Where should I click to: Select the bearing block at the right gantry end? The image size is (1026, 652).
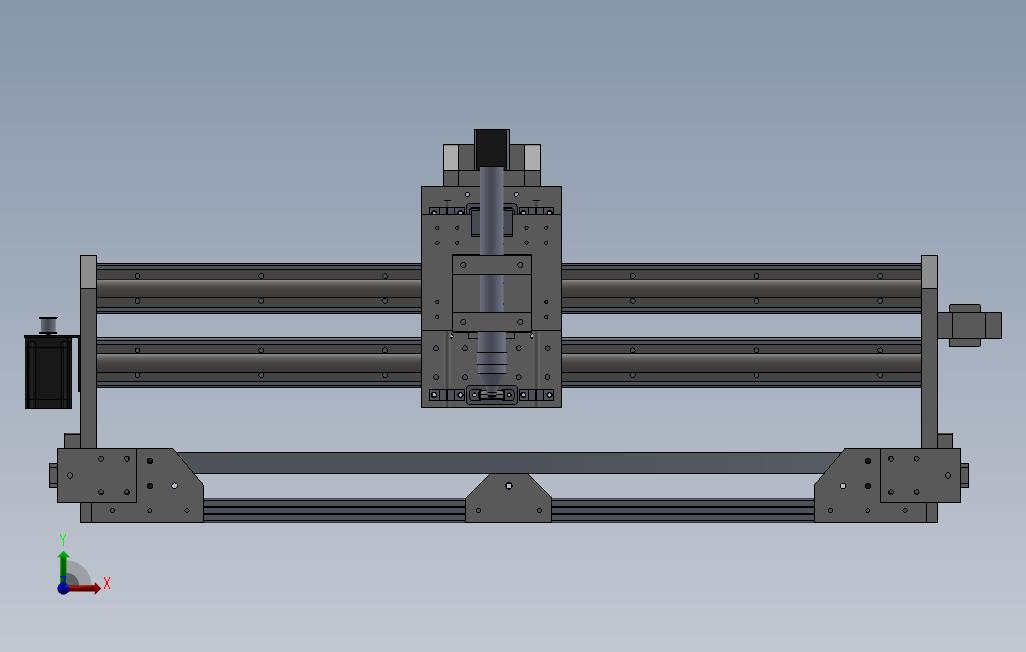coord(969,325)
